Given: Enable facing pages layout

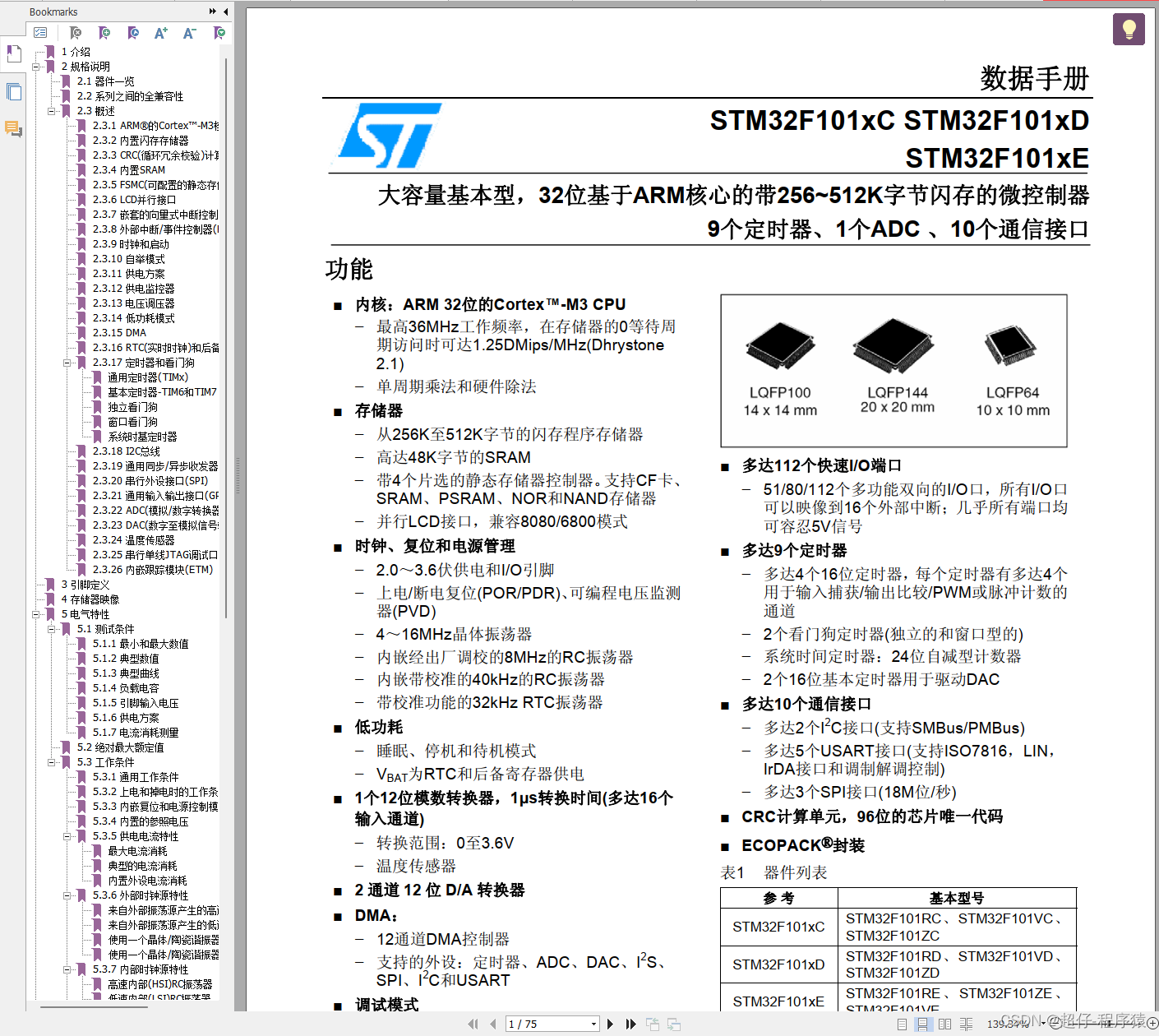Looking at the screenshot, I should click(945, 1024).
